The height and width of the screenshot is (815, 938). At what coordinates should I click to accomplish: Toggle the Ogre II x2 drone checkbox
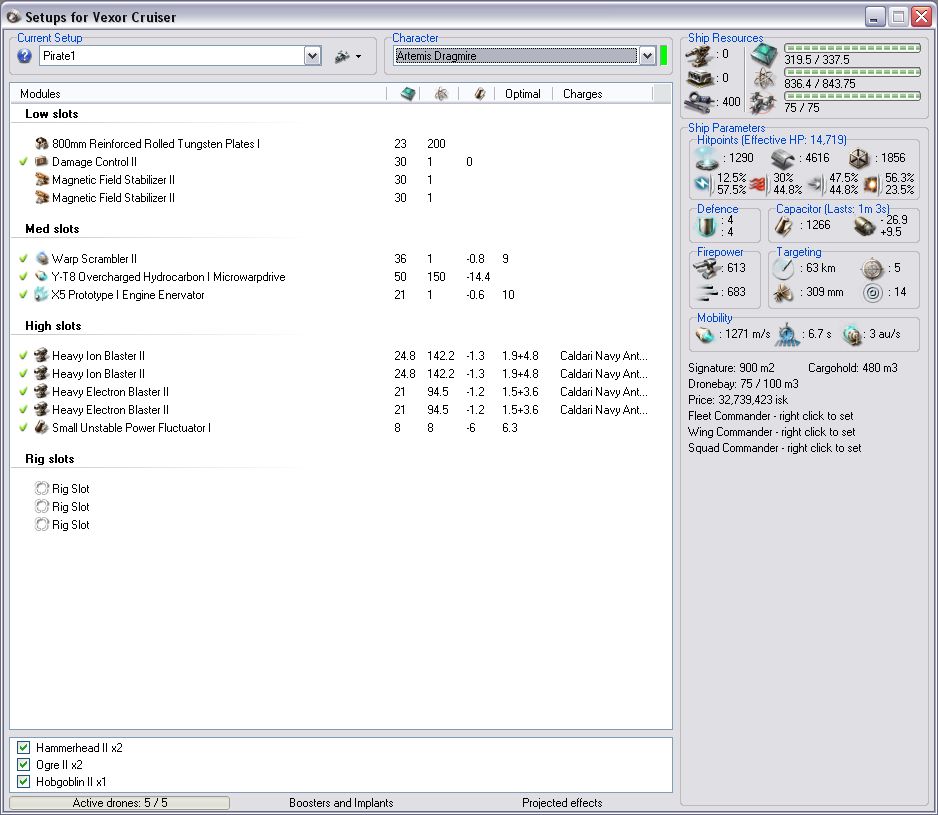[24, 765]
